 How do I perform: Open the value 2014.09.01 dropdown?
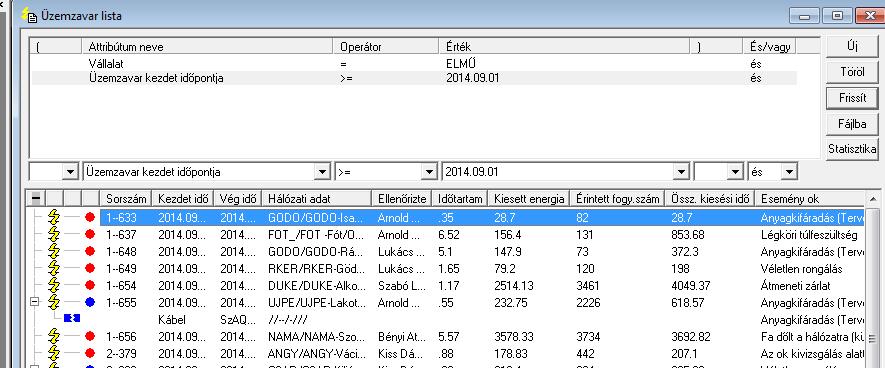(682, 172)
